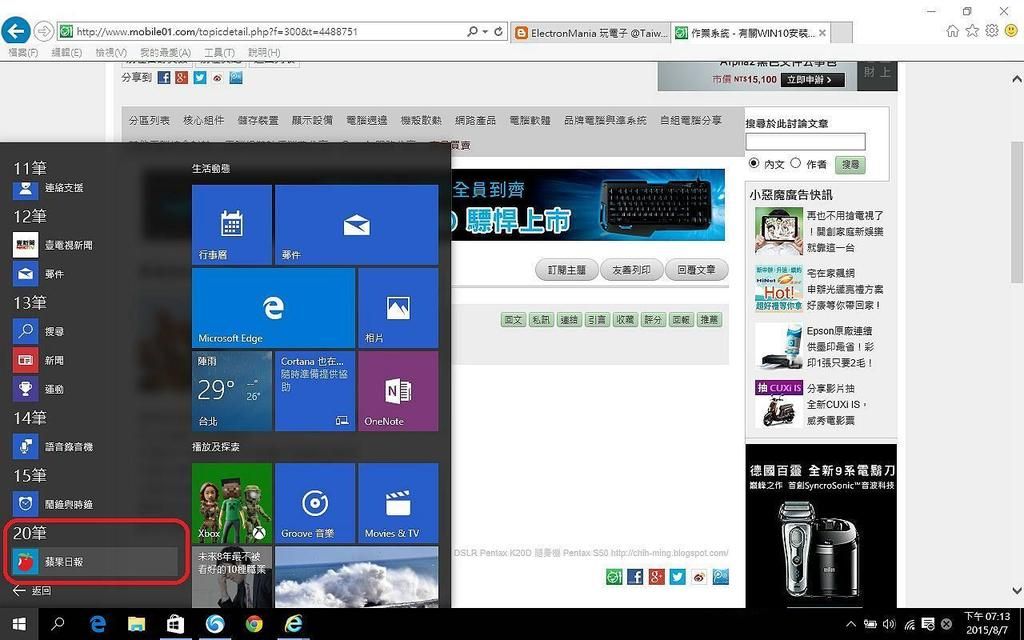The image size is (1024, 640).
Task: Open 新聞 app in the Start list
Action: pos(95,360)
